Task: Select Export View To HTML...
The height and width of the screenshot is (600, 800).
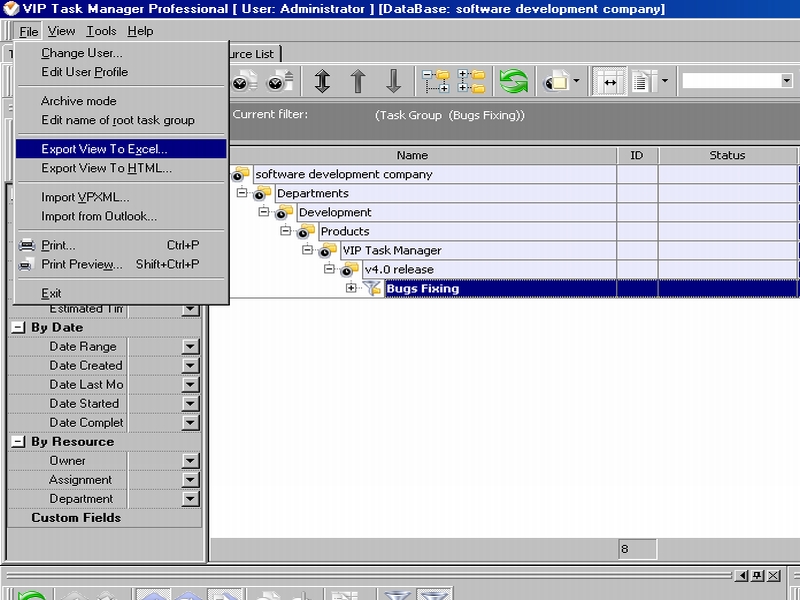Action: [121, 168]
